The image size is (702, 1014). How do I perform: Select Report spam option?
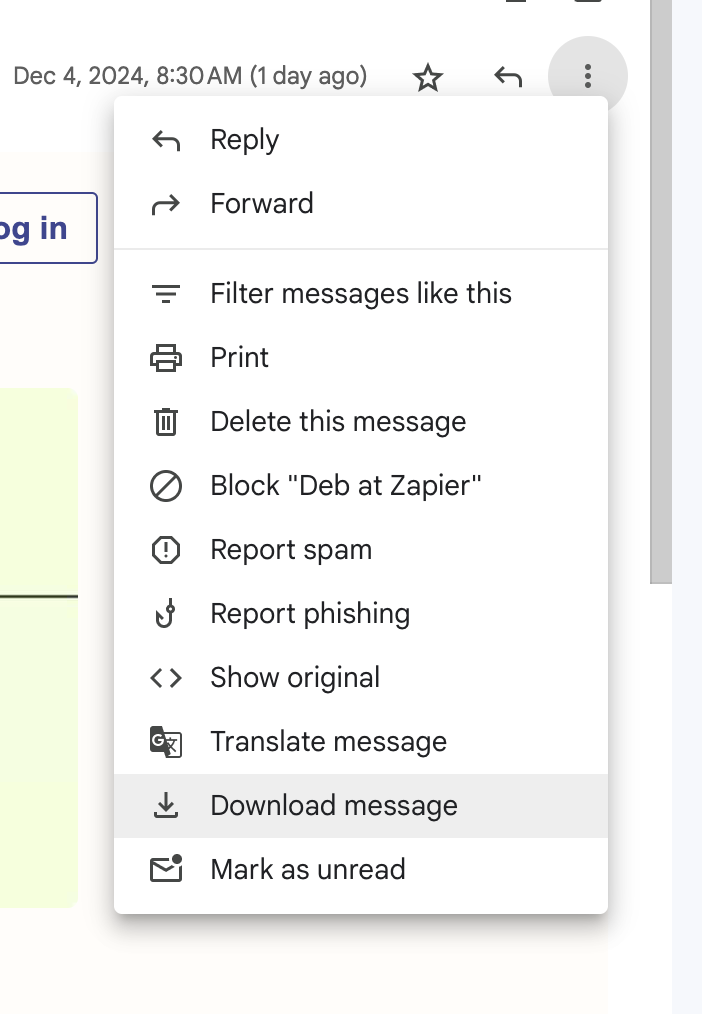pyautogui.click(x=361, y=550)
